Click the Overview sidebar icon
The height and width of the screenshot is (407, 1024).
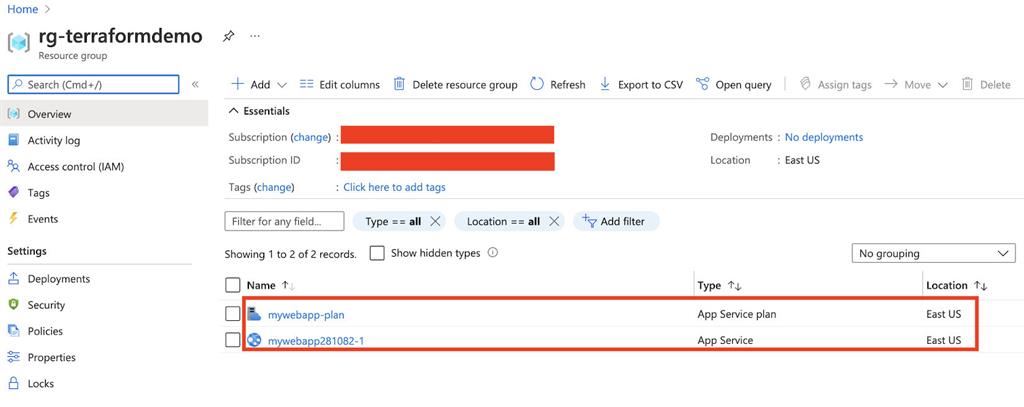tap(13, 114)
